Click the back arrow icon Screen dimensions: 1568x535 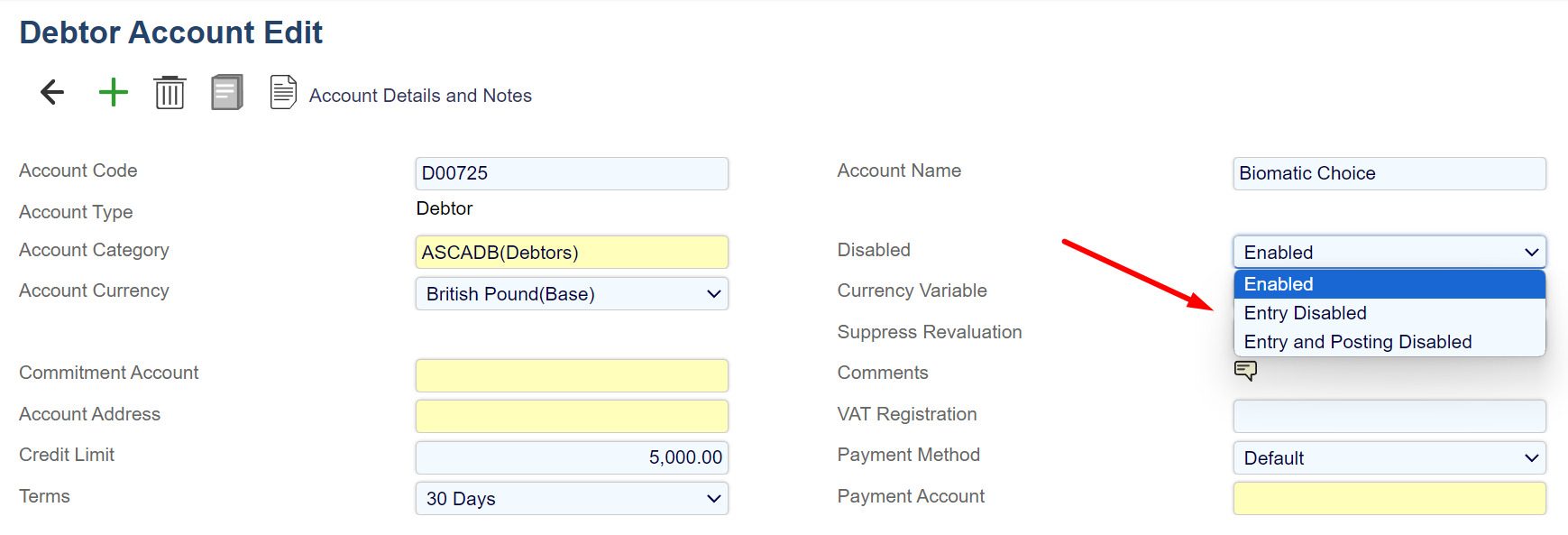pos(52,92)
